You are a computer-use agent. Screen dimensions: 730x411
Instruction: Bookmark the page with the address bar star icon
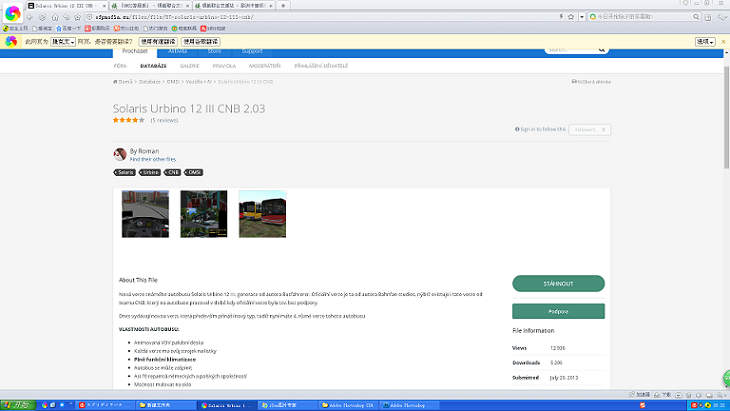point(571,17)
